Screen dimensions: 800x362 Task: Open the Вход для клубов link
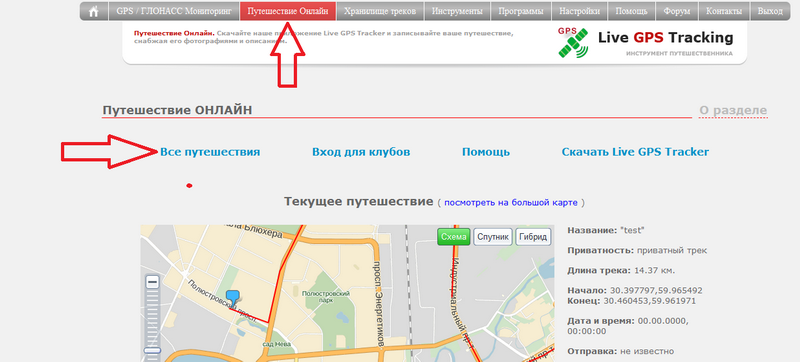tap(361, 152)
